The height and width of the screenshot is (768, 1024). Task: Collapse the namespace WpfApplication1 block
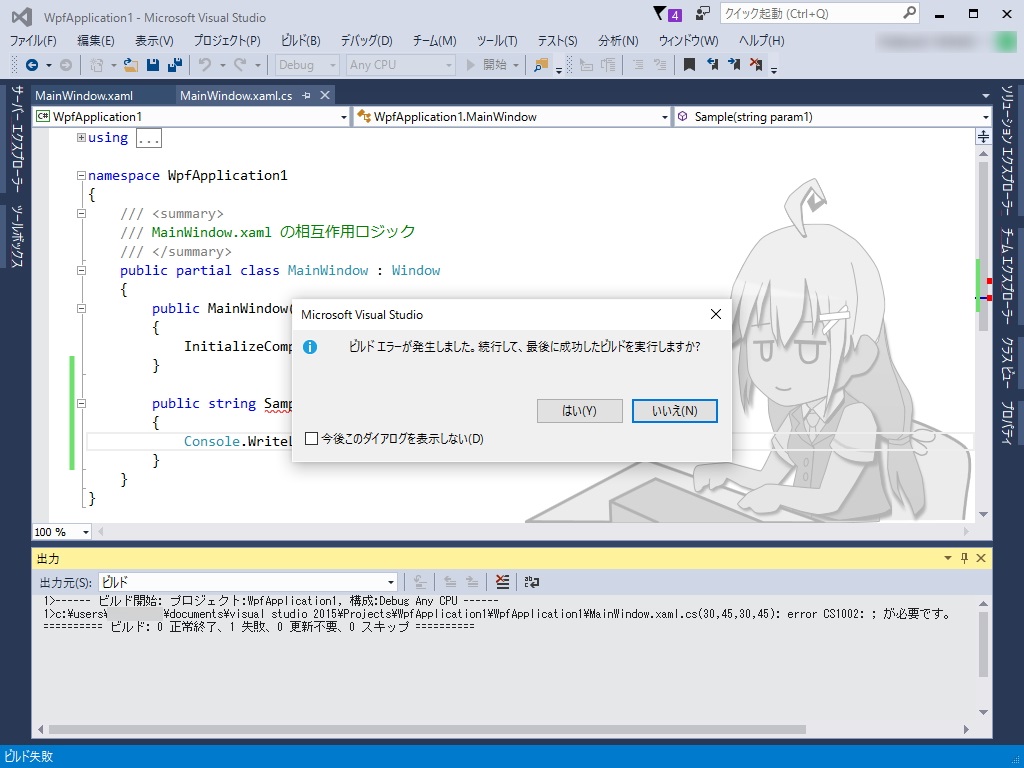tap(81, 176)
